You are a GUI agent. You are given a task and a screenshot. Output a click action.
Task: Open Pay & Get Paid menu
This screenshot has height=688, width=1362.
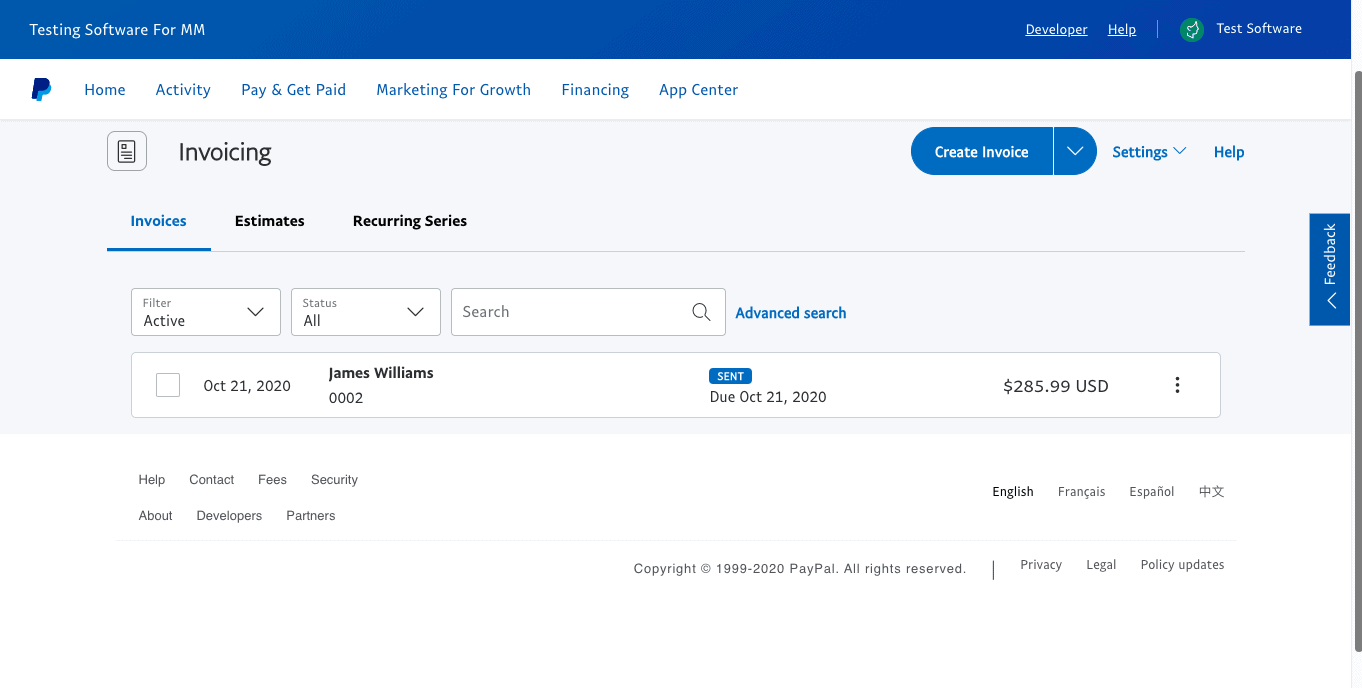(293, 90)
